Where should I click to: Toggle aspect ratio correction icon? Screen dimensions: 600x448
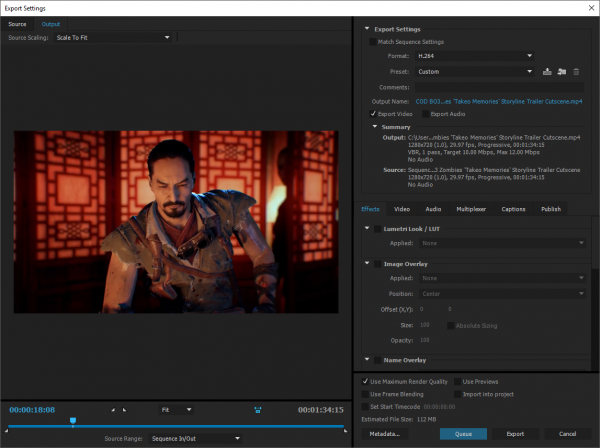[258, 410]
